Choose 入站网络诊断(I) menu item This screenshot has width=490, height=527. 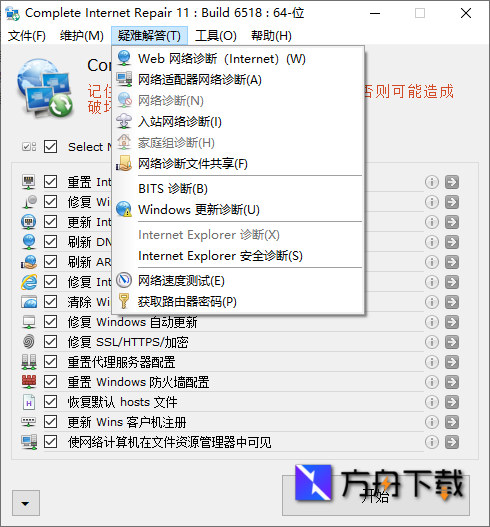point(238,121)
